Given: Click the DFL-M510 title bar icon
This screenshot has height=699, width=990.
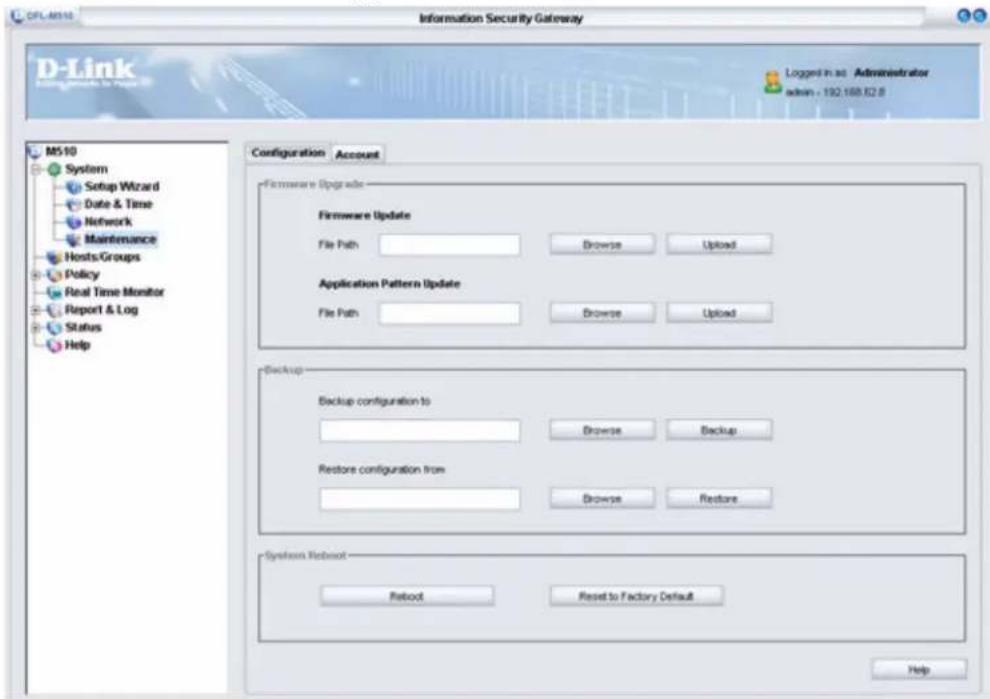Looking at the screenshot, I should (16, 15).
